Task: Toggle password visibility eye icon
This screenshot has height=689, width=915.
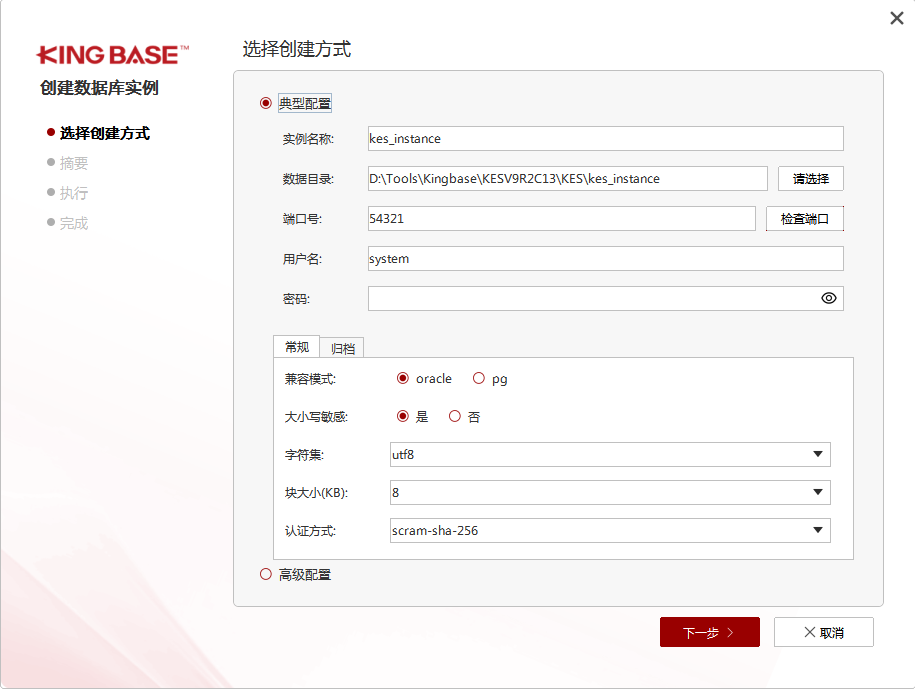Action: point(828,298)
